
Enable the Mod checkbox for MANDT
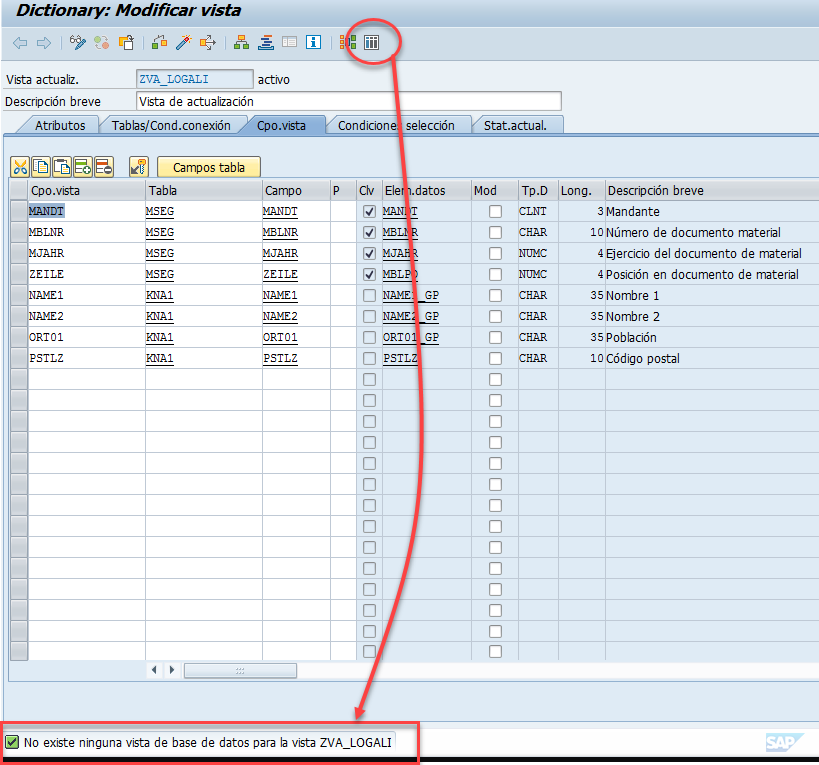click(x=495, y=211)
